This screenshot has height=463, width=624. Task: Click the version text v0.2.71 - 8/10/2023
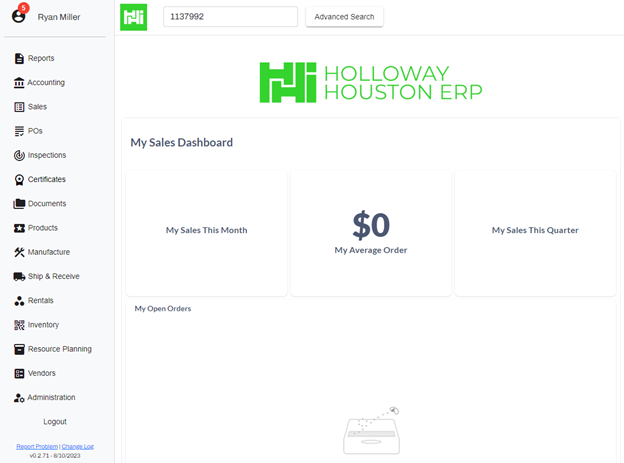coord(55,456)
